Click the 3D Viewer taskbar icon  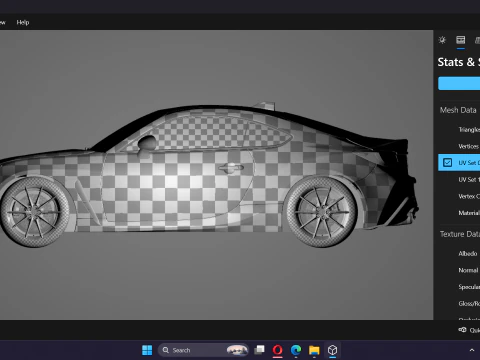[332, 350]
